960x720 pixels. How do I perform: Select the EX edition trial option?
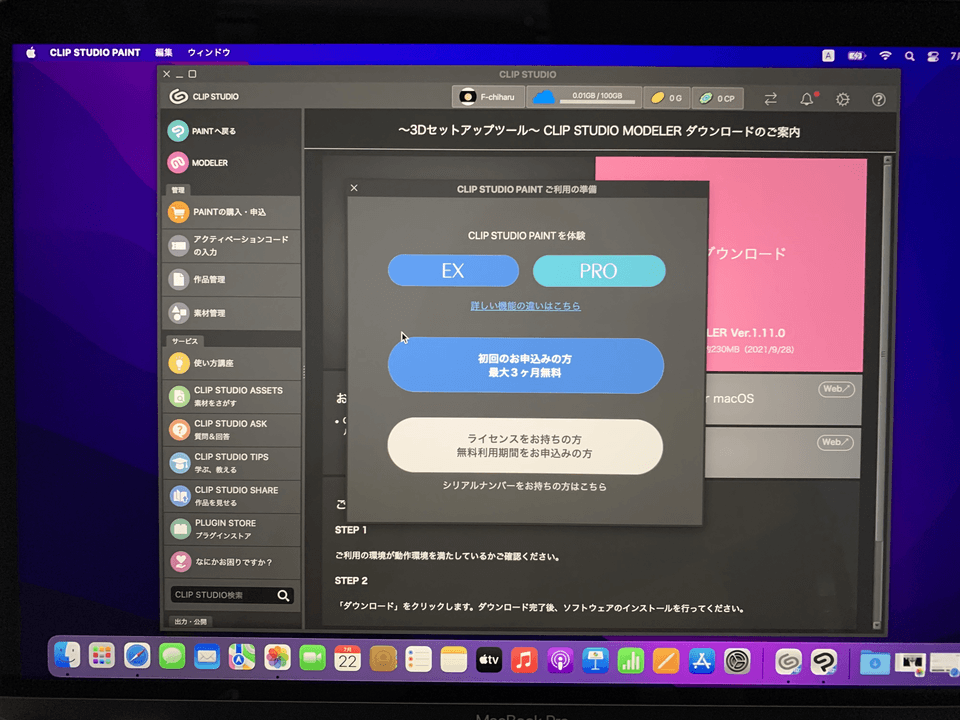[453, 270]
